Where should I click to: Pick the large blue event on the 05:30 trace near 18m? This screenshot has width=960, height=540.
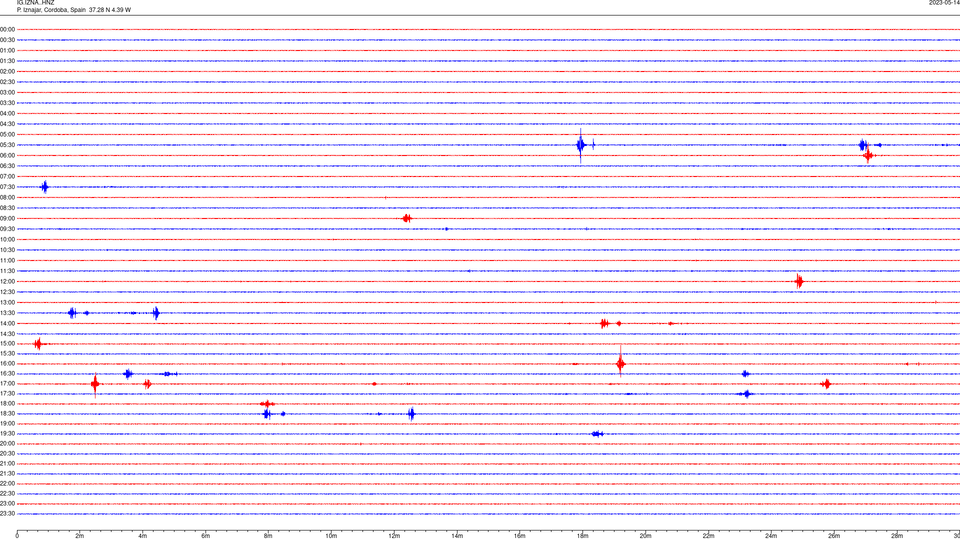580,145
